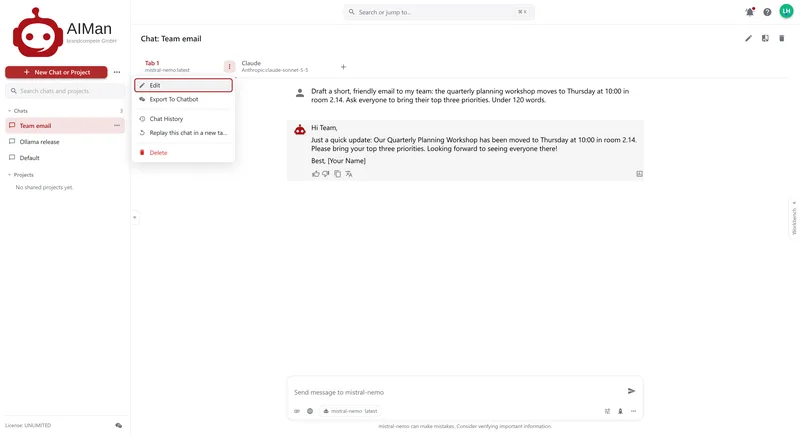Open three-dot menu next to New Chat button
This screenshot has width=800, height=435.
pyautogui.click(x=117, y=72)
